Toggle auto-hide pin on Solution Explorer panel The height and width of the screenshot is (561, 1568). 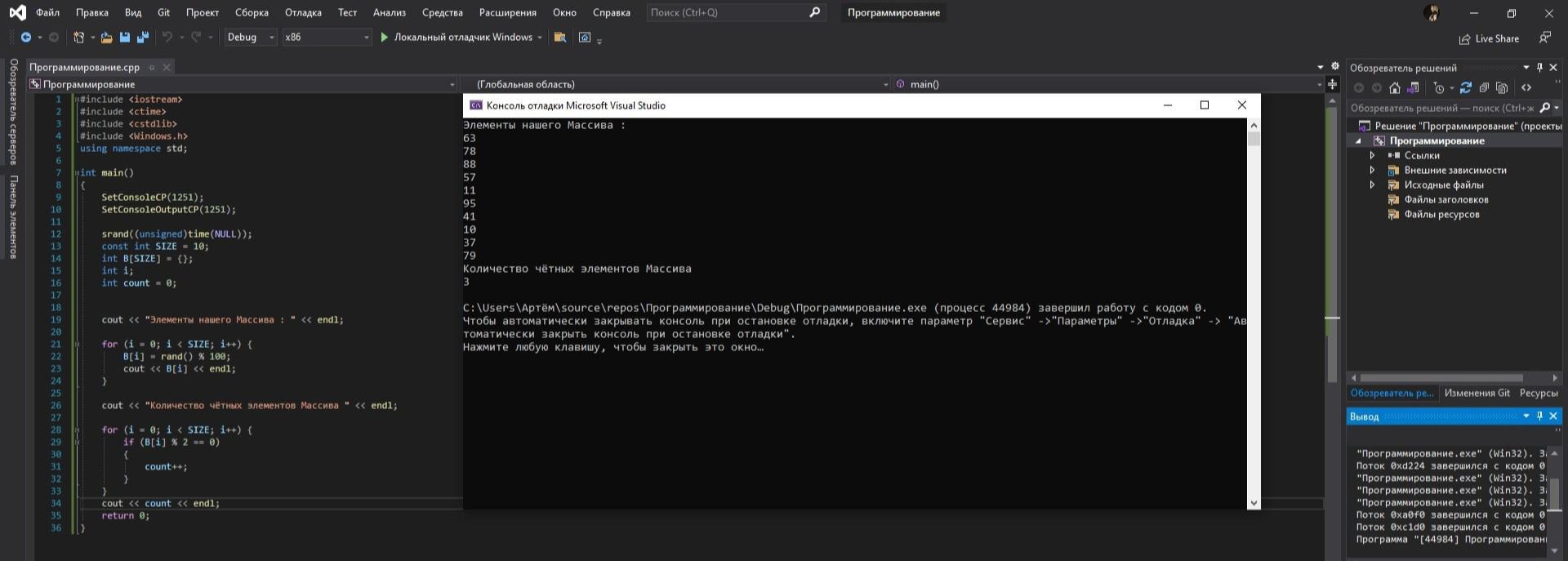[1539, 68]
